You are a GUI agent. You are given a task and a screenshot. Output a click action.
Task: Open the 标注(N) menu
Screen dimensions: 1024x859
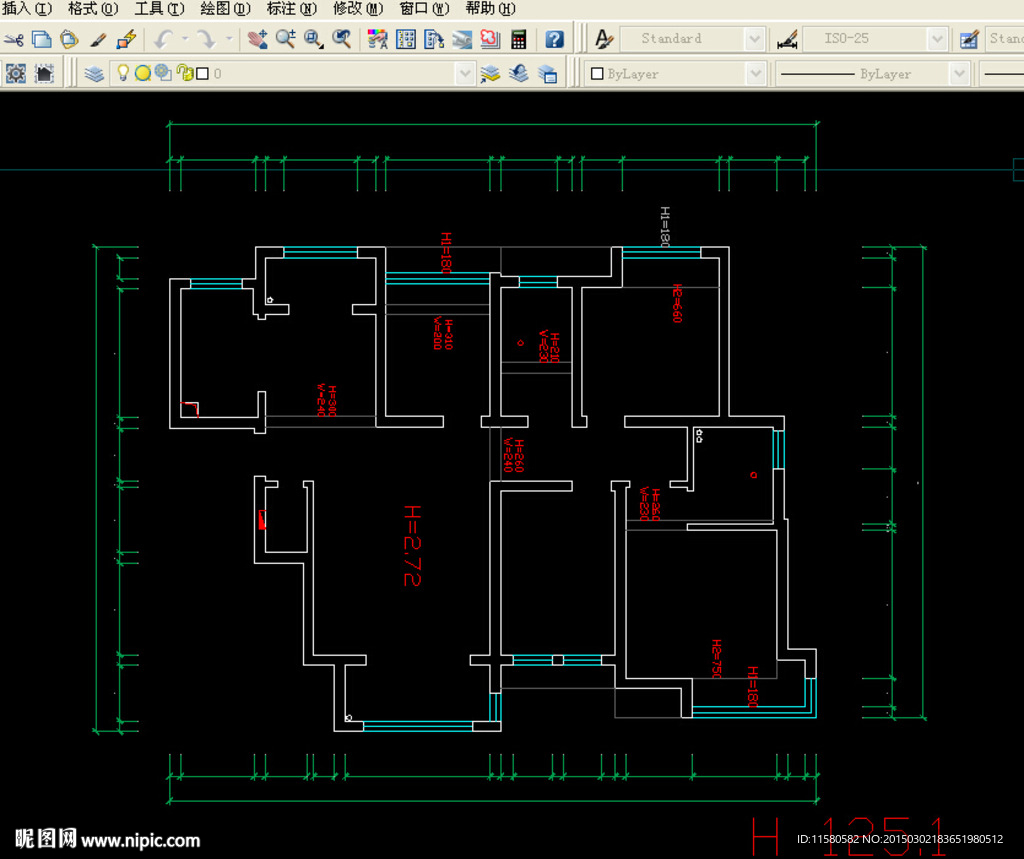(x=292, y=9)
